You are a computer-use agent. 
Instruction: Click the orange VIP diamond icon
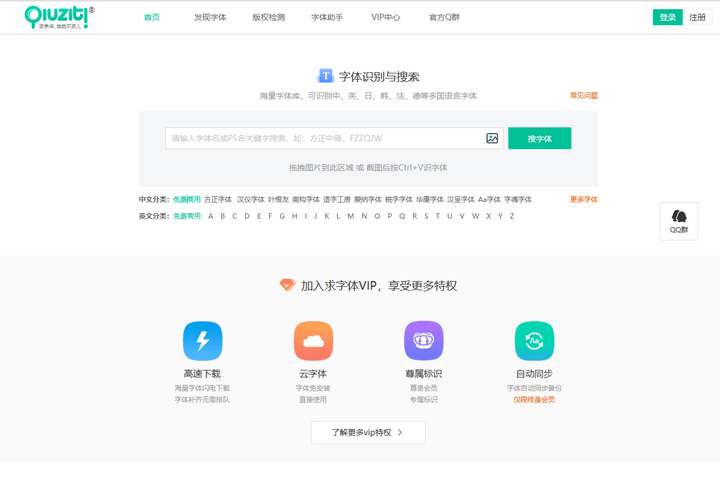point(287,285)
